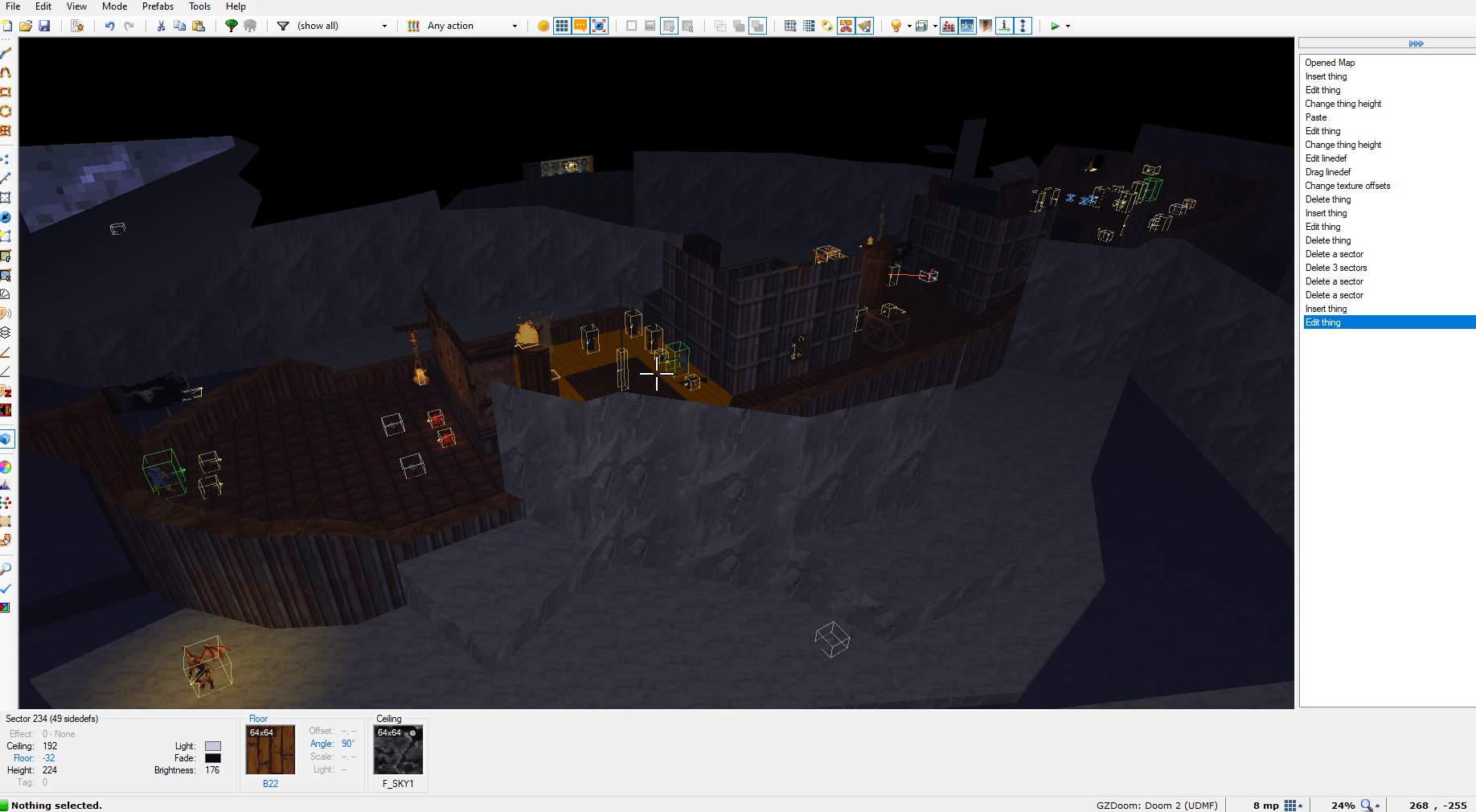Toggle comments display button
The image size is (1476, 812).
tap(580, 26)
